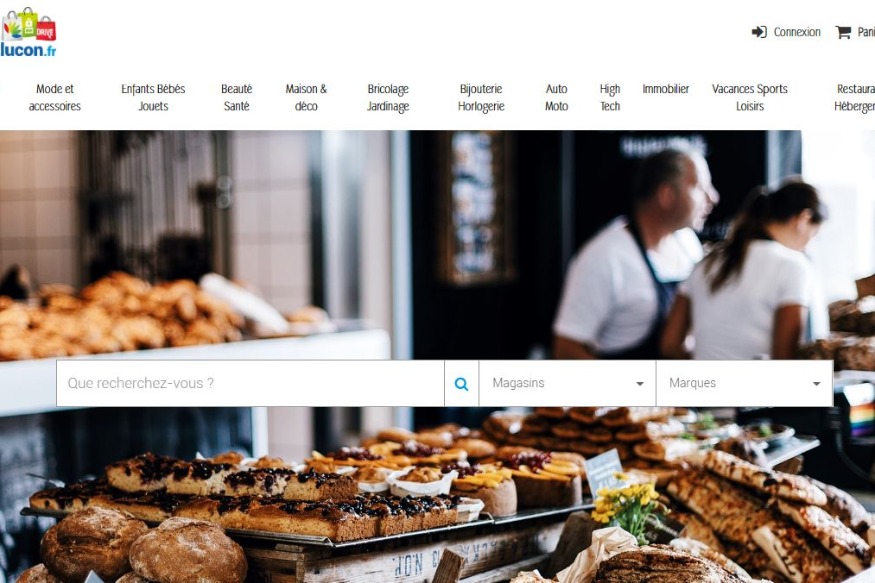Open the Mode et accessoires menu
Image resolution: width=875 pixels, height=583 pixels.
pyautogui.click(x=55, y=97)
